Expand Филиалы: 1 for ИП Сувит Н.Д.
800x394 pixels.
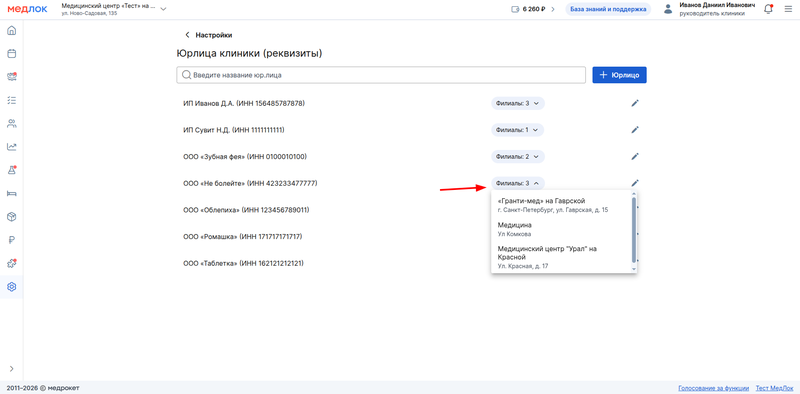click(518, 130)
